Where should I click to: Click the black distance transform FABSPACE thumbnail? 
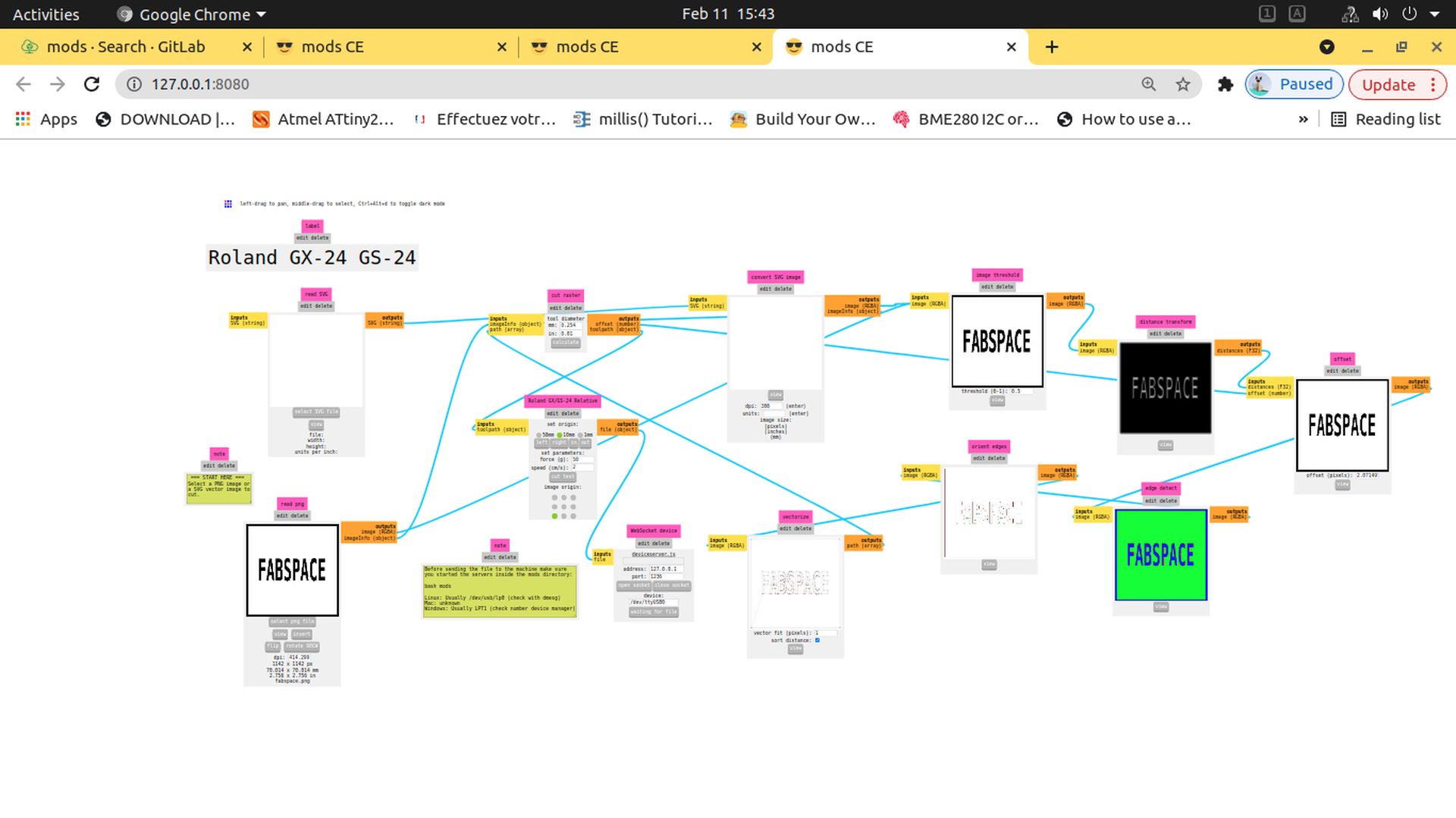point(1165,388)
